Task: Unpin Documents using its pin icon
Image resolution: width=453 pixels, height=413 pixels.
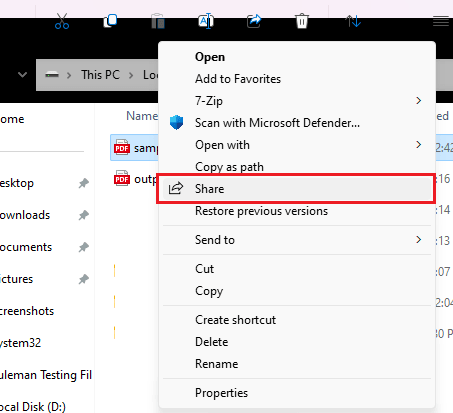Action: [83, 247]
